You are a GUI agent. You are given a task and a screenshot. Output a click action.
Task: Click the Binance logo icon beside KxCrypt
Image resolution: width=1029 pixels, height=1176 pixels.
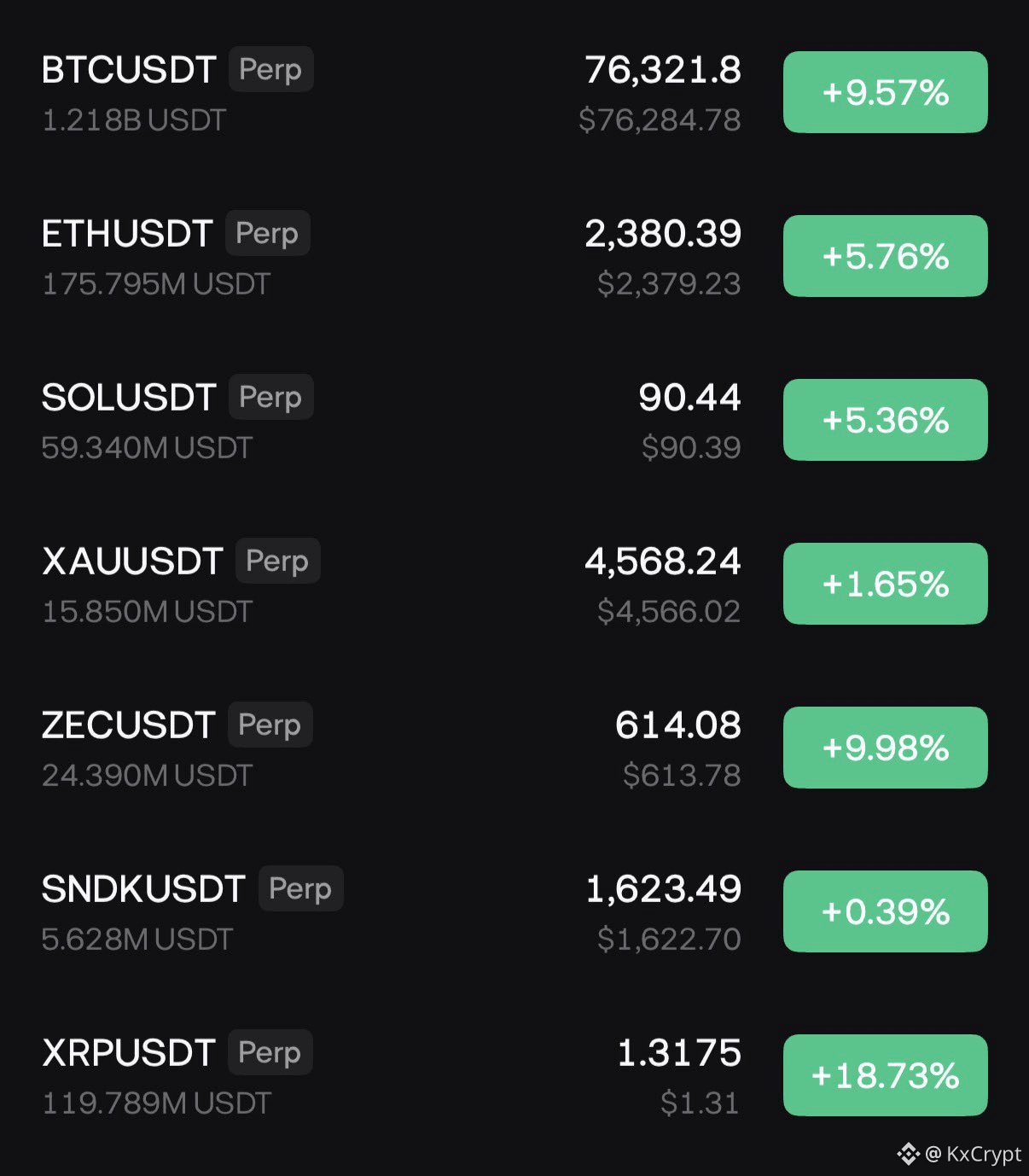tap(908, 1154)
